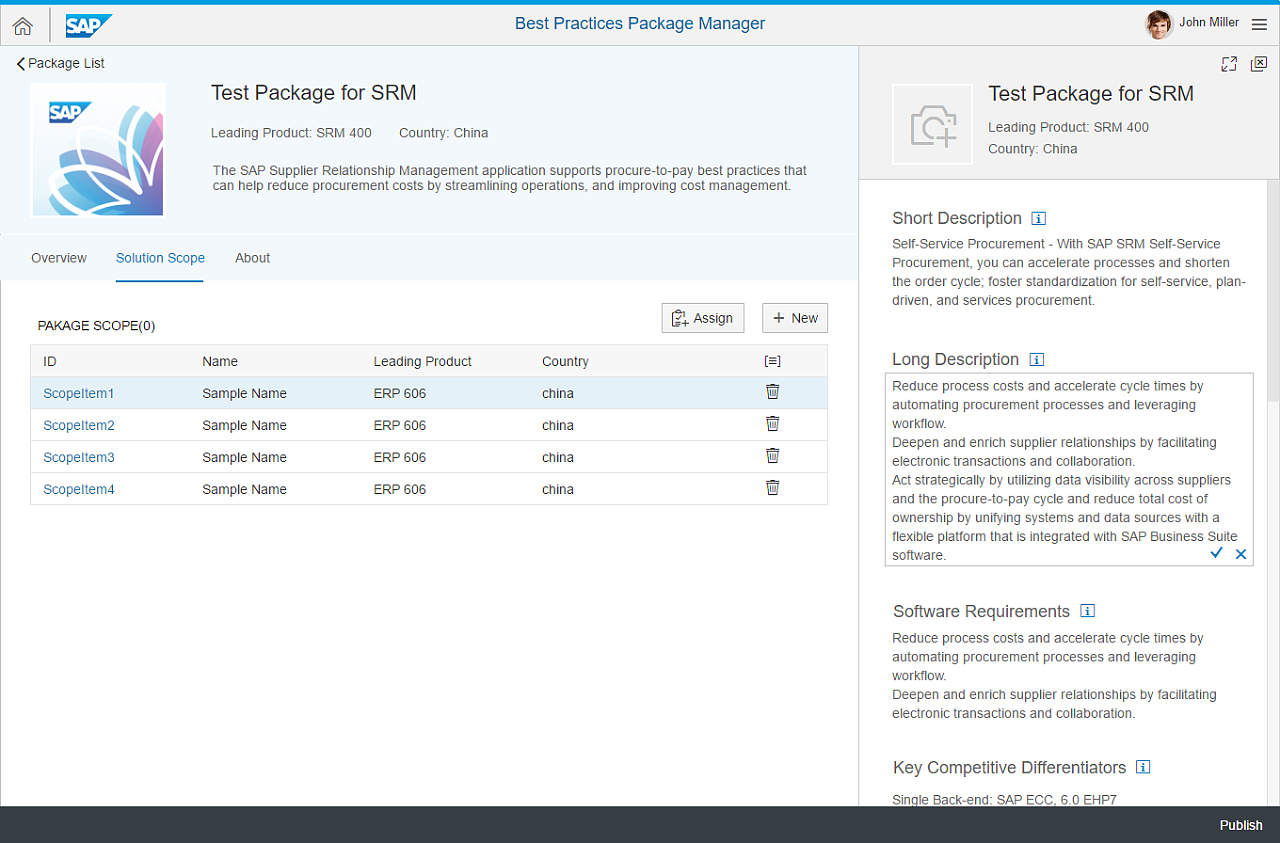Screen dimensions: 1280x843
Task: Click the Country column header
Action: pos(565,361)
